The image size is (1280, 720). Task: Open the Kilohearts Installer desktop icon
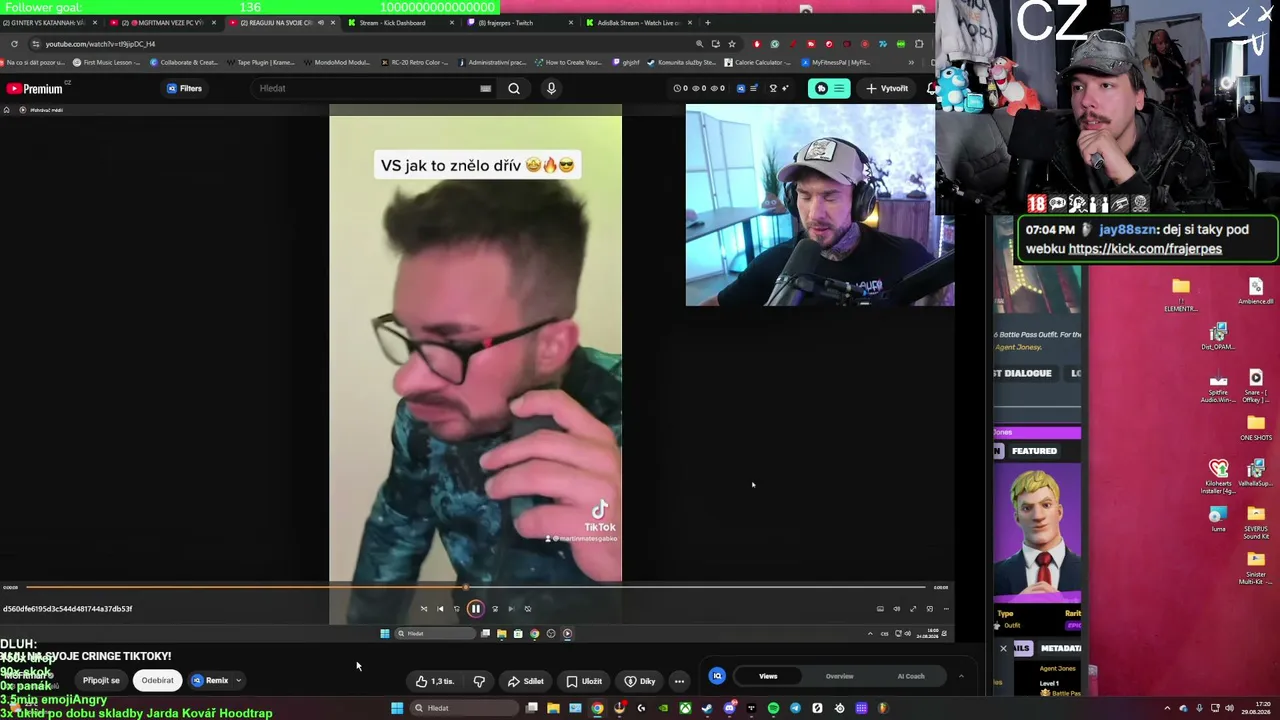click(1218, 476)
